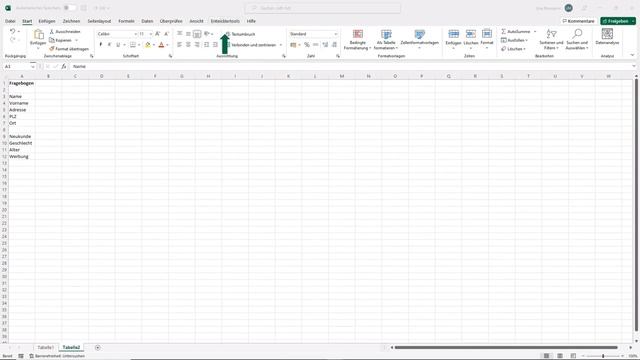Click the Einfügen cells icon in Zellen
The image size is (640, 360).
453,34
